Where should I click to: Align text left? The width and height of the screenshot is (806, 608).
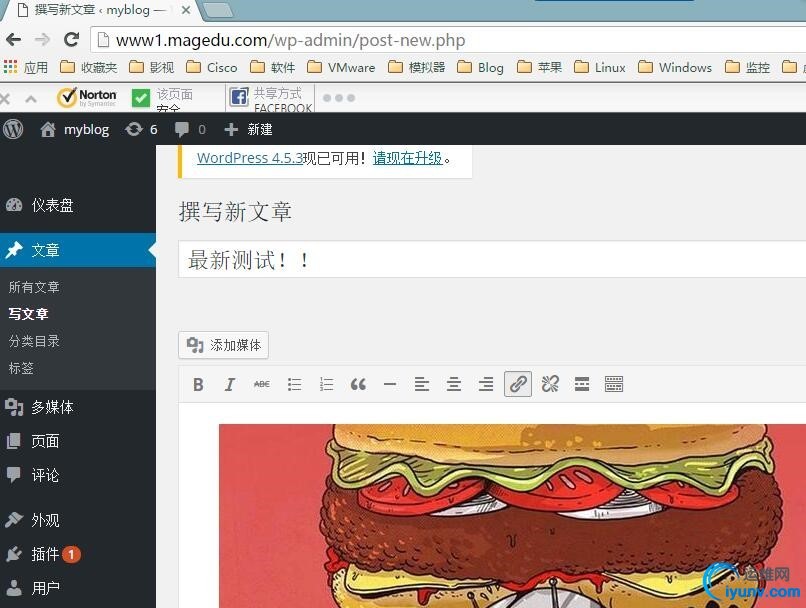click(422, 384)
